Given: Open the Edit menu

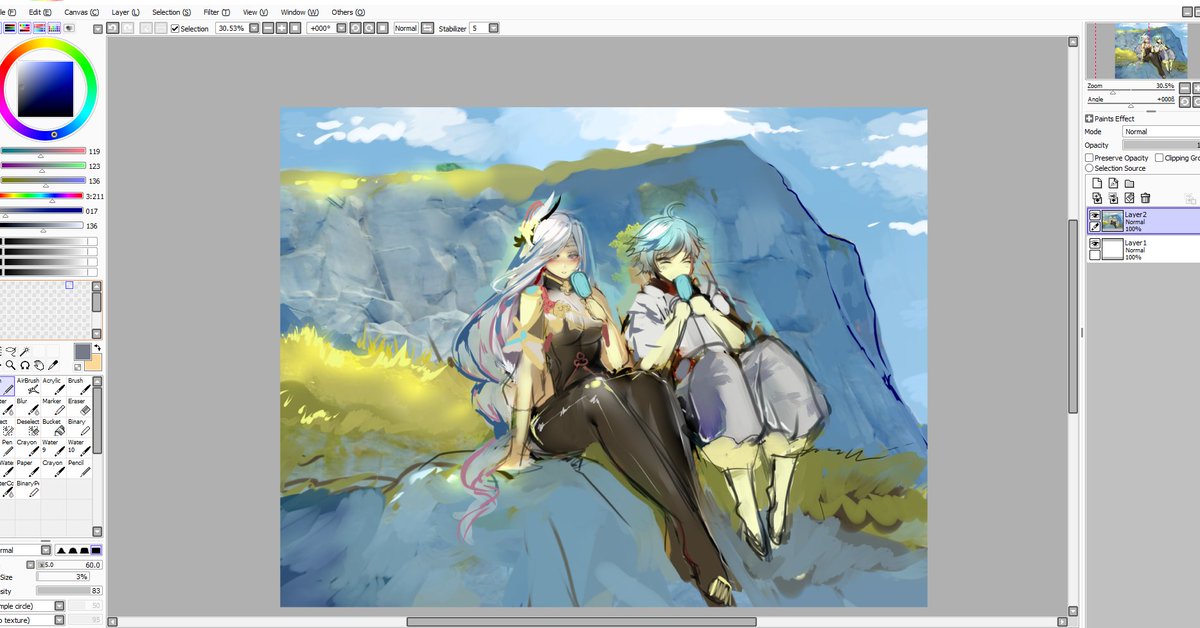Looking at the screenshot, I should pos(41,12).
